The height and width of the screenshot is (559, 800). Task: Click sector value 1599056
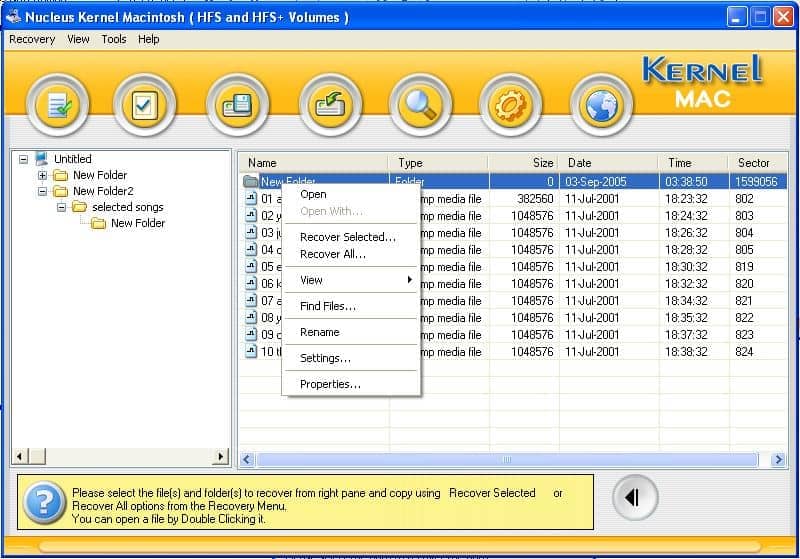tap(756, 182)
